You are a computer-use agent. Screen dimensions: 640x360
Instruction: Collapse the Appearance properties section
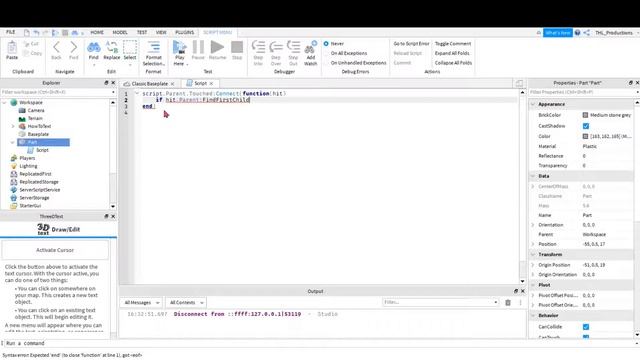point(533,104)
